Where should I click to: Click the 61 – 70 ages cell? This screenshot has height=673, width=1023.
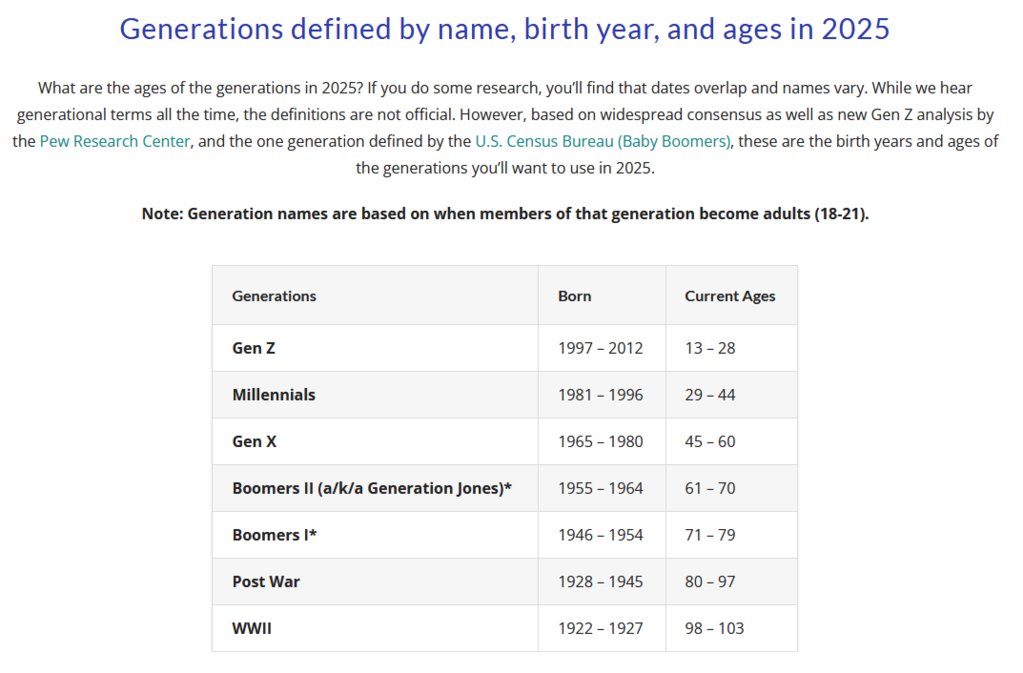click(x=710, y=488)
